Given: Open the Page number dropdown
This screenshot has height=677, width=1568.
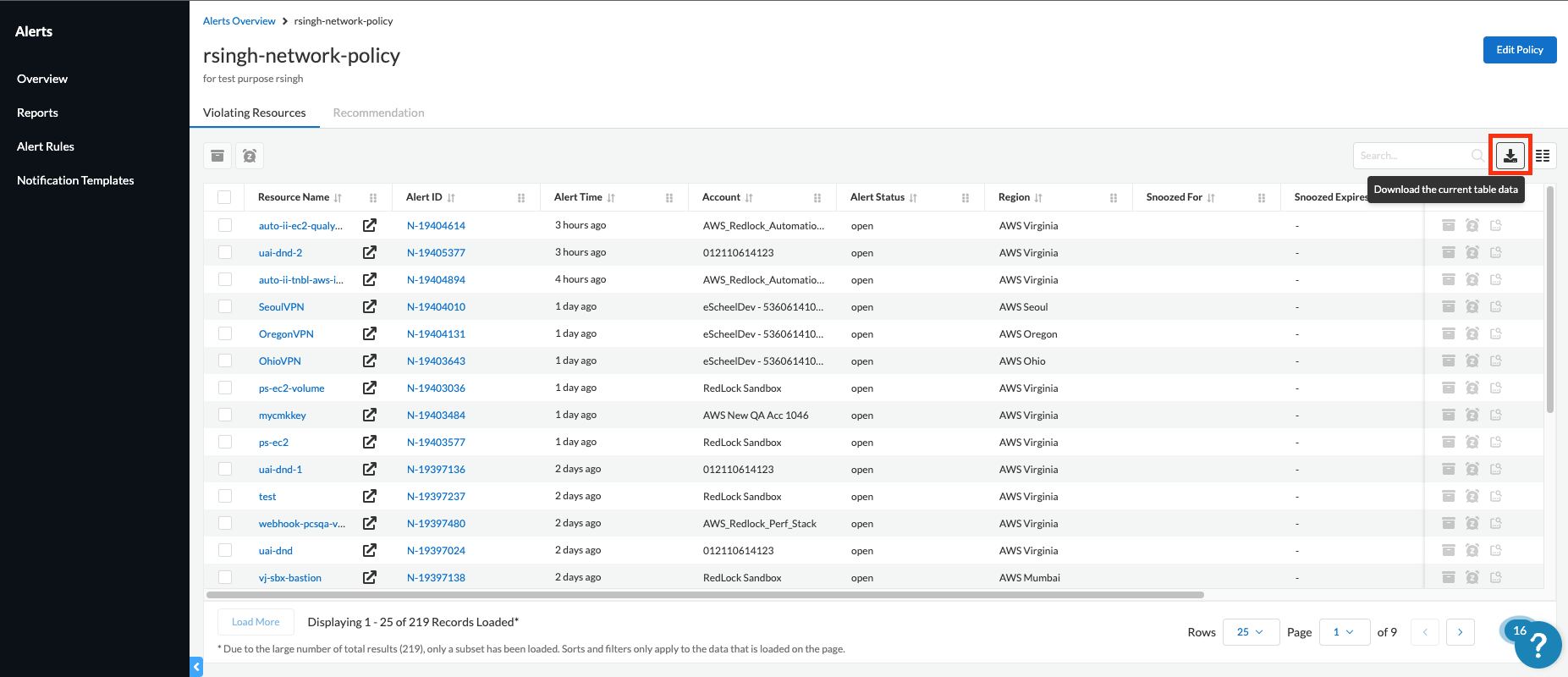Looking at the screenshot, I should (1344, 632).
